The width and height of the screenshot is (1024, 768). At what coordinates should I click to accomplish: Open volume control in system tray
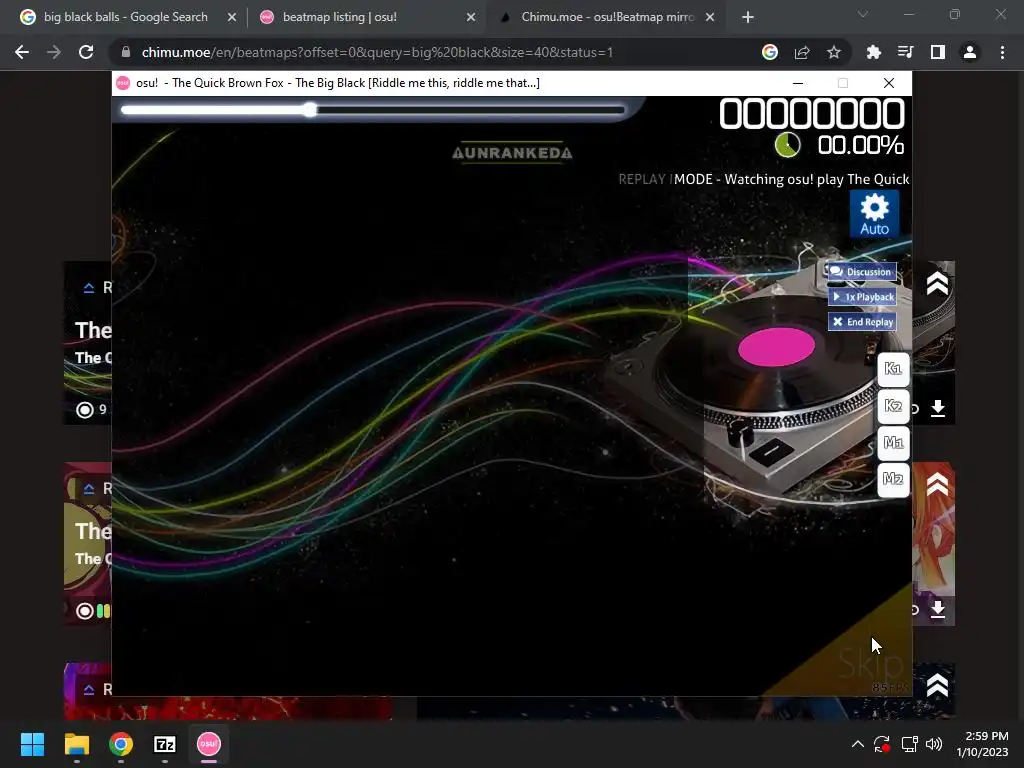[x=934, y=744]
